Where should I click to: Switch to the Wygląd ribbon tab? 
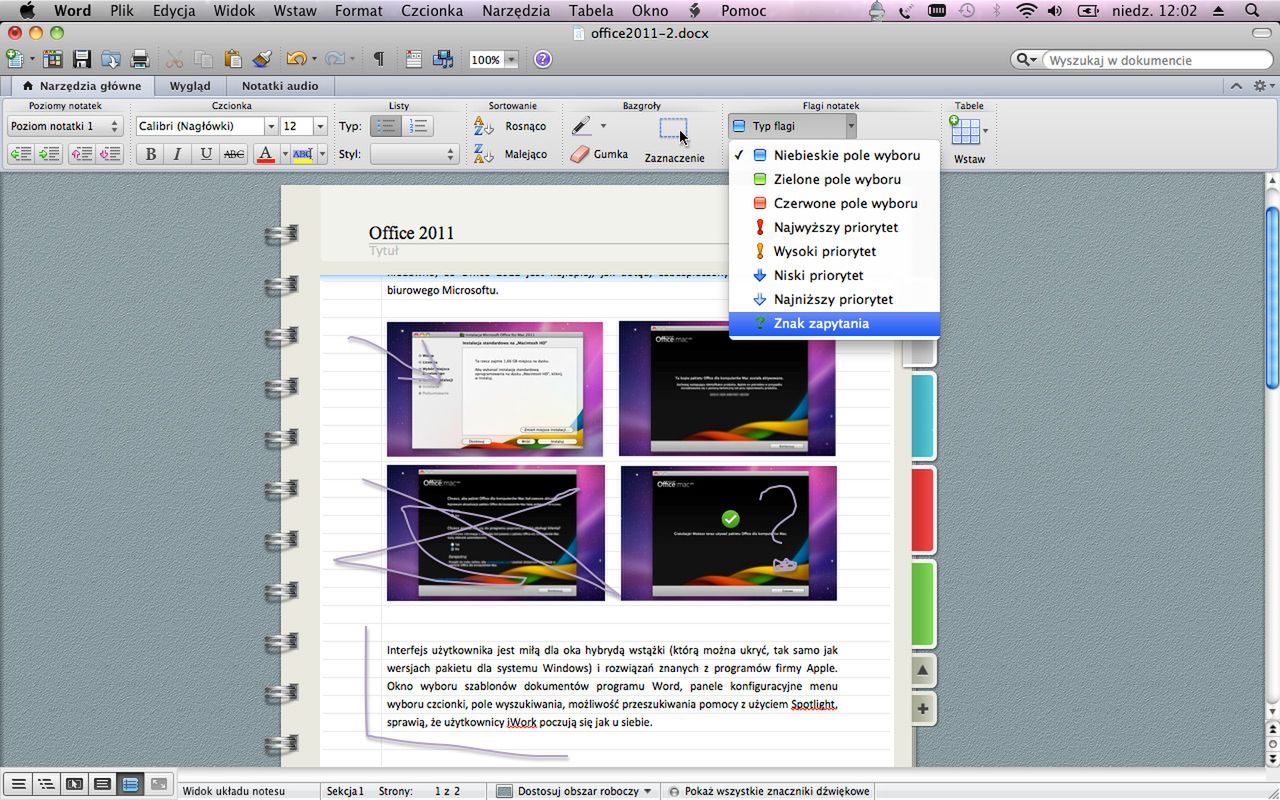189,85
